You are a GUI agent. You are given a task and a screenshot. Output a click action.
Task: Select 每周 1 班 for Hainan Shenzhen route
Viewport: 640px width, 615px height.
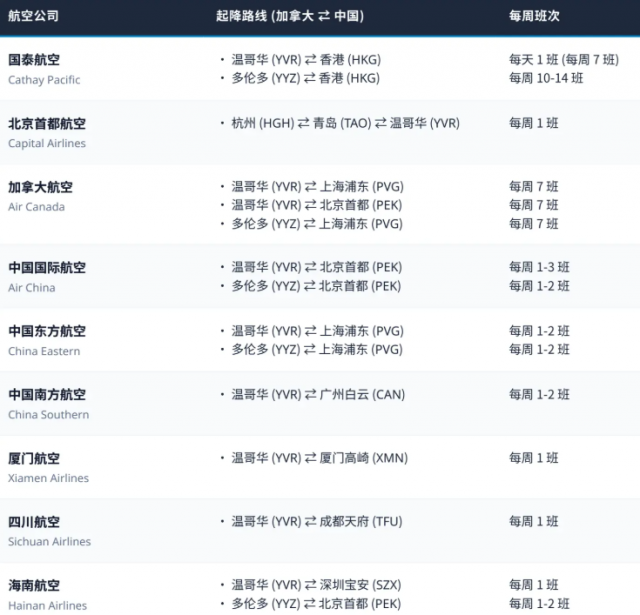point(533,585)
